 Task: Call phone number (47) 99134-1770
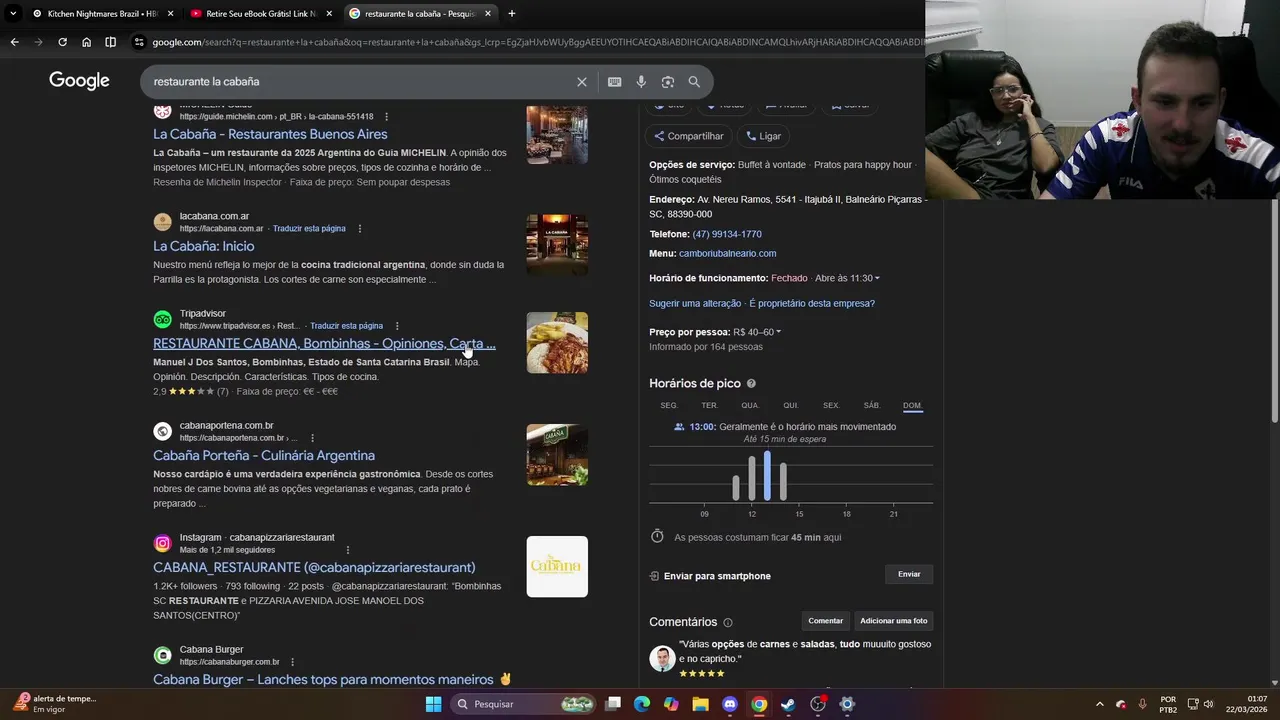727,234
